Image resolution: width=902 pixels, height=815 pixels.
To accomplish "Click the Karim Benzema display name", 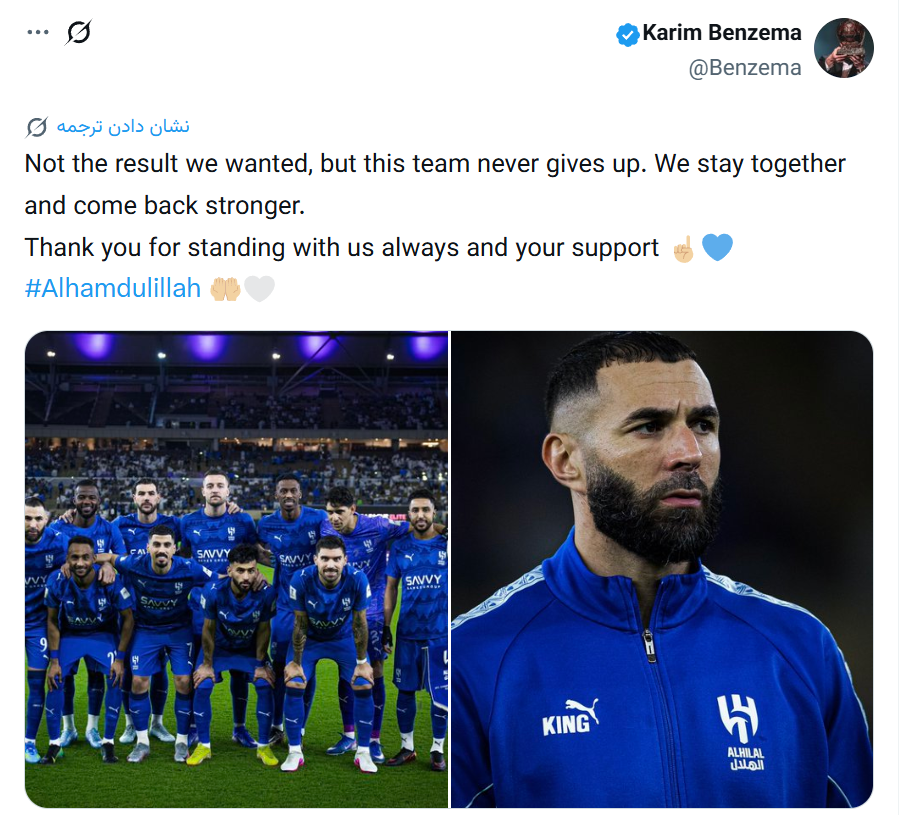I will click(x=721, y=33).
